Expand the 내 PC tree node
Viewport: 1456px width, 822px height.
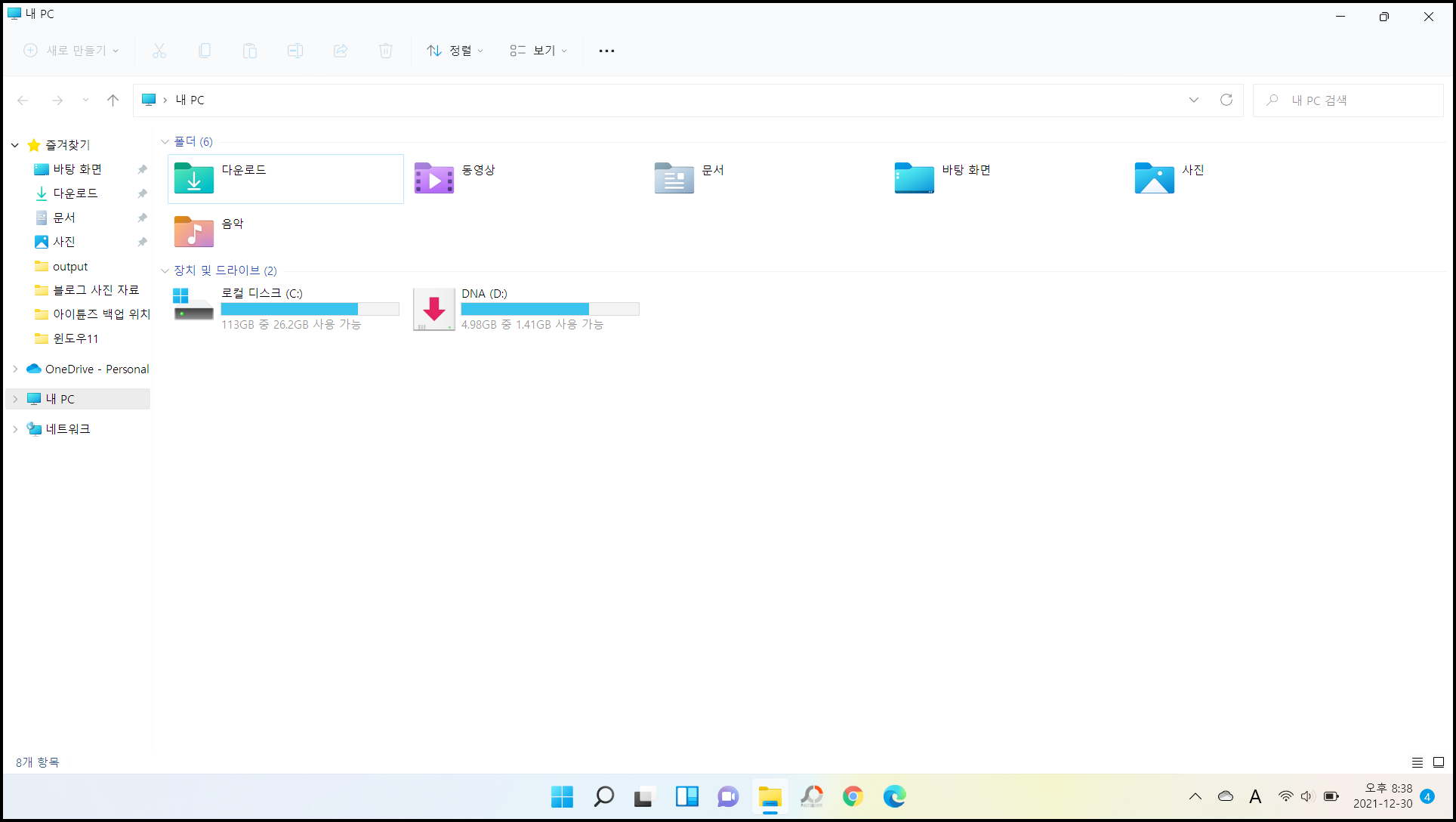pos(15,399)
